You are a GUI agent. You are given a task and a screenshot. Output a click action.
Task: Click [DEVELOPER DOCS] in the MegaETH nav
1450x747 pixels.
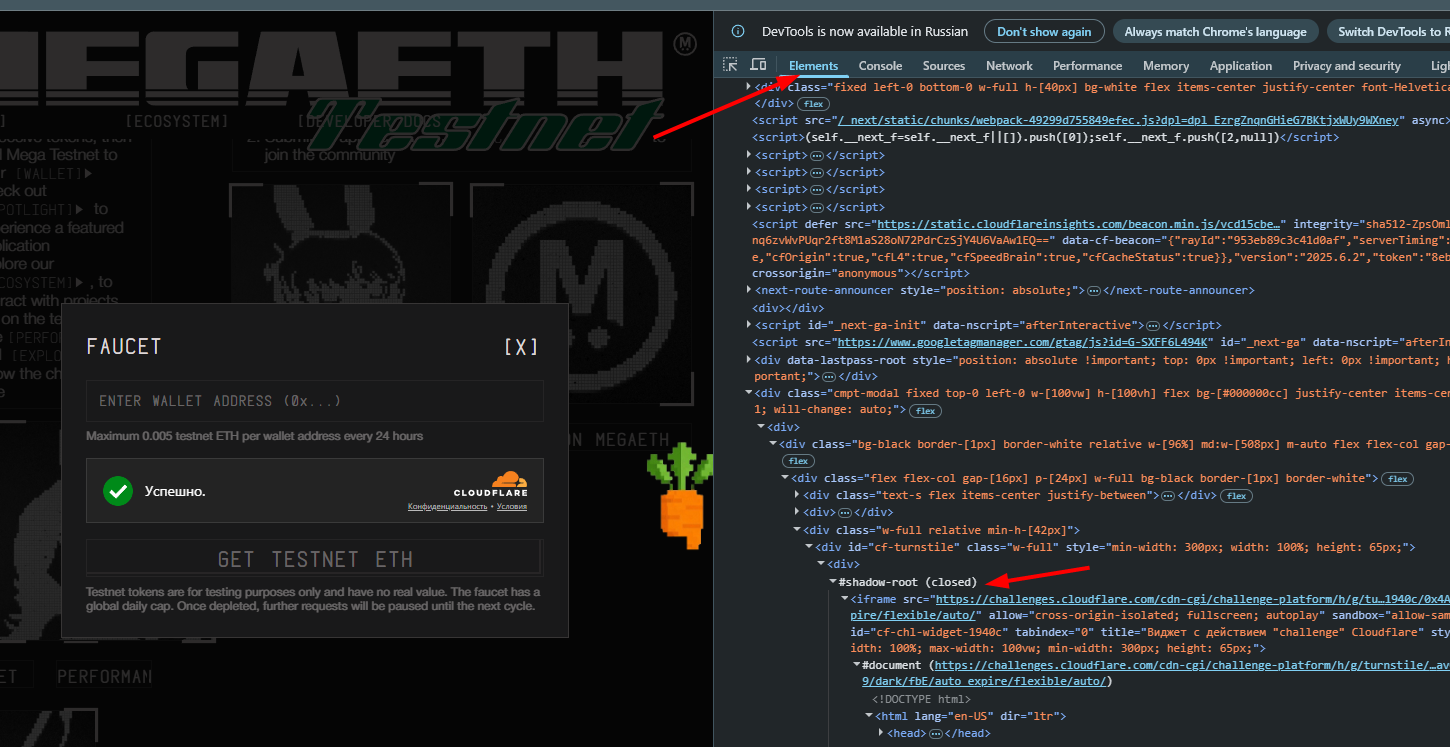[372, 121]
